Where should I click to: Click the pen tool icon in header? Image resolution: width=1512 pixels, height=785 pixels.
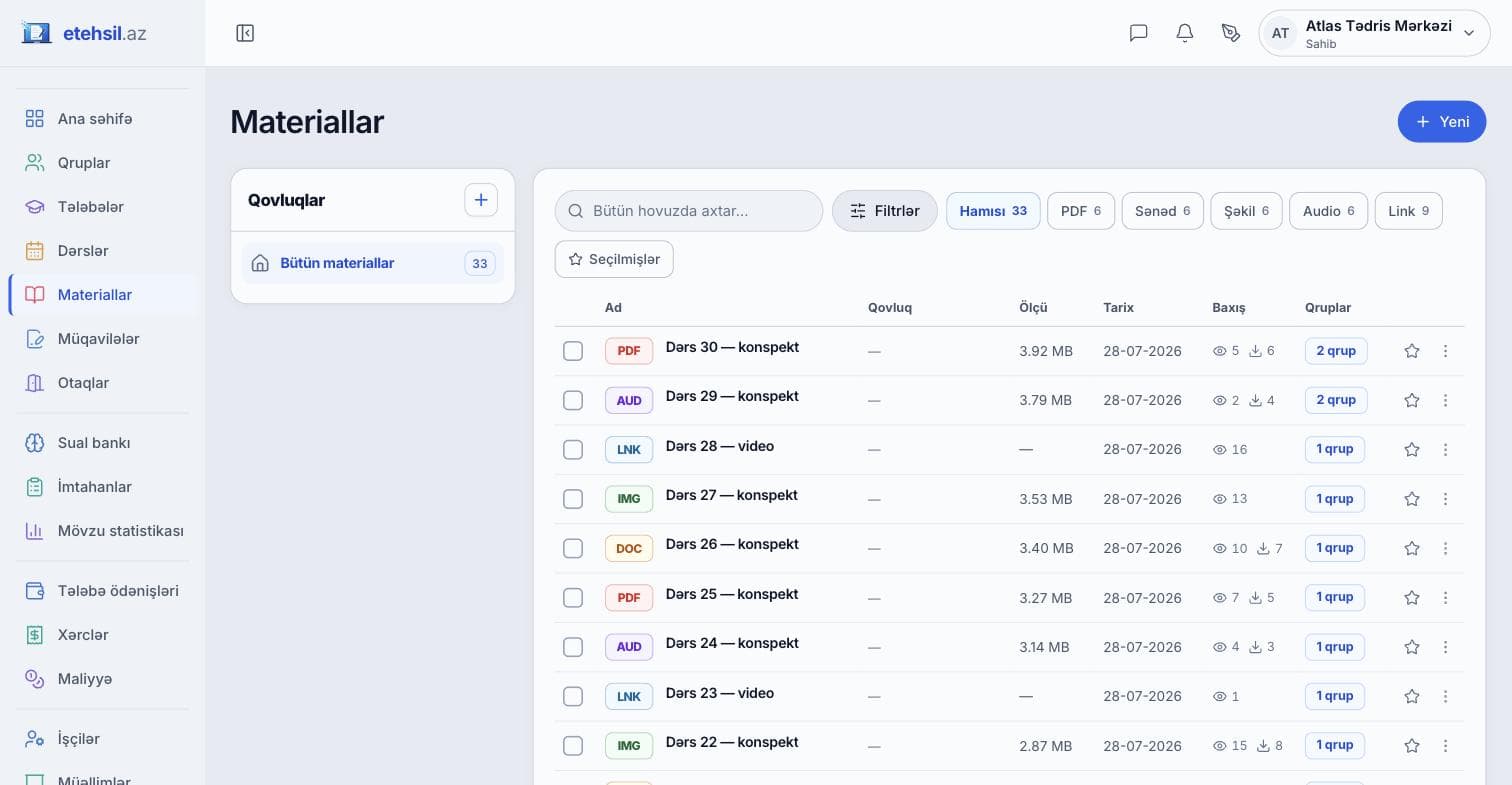[x=1231, y=33]
